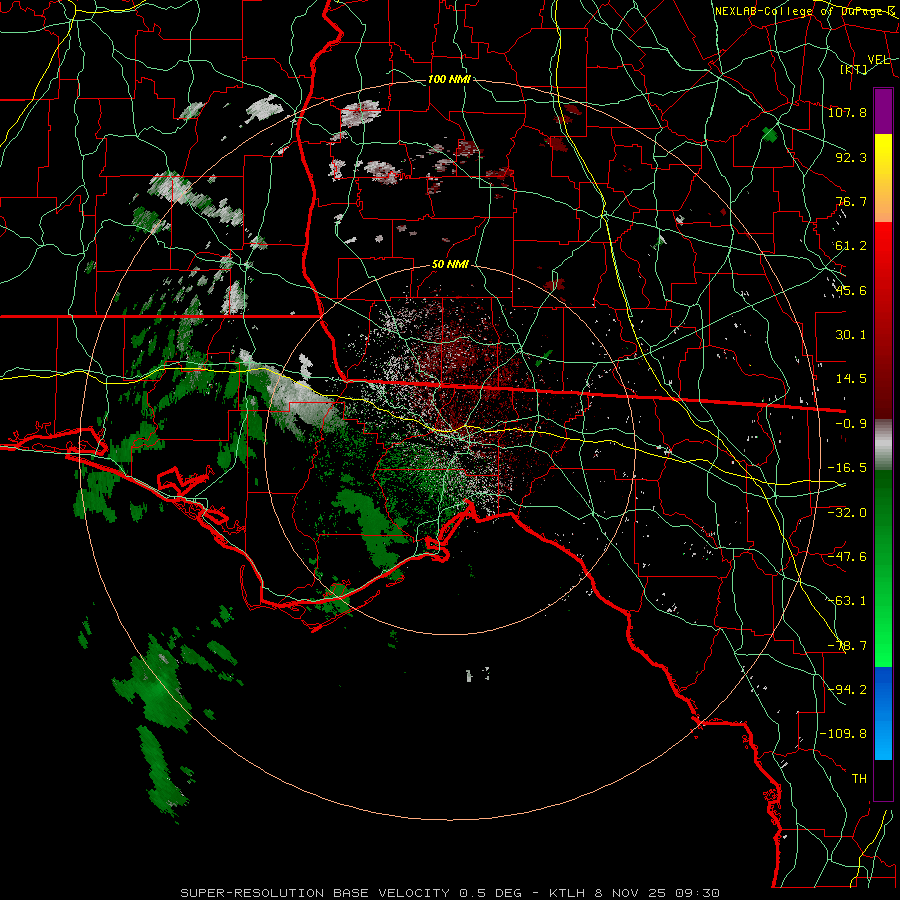Click the -109.8 legend value
Screen dimensions: 900x900
(x=843, y=734)
